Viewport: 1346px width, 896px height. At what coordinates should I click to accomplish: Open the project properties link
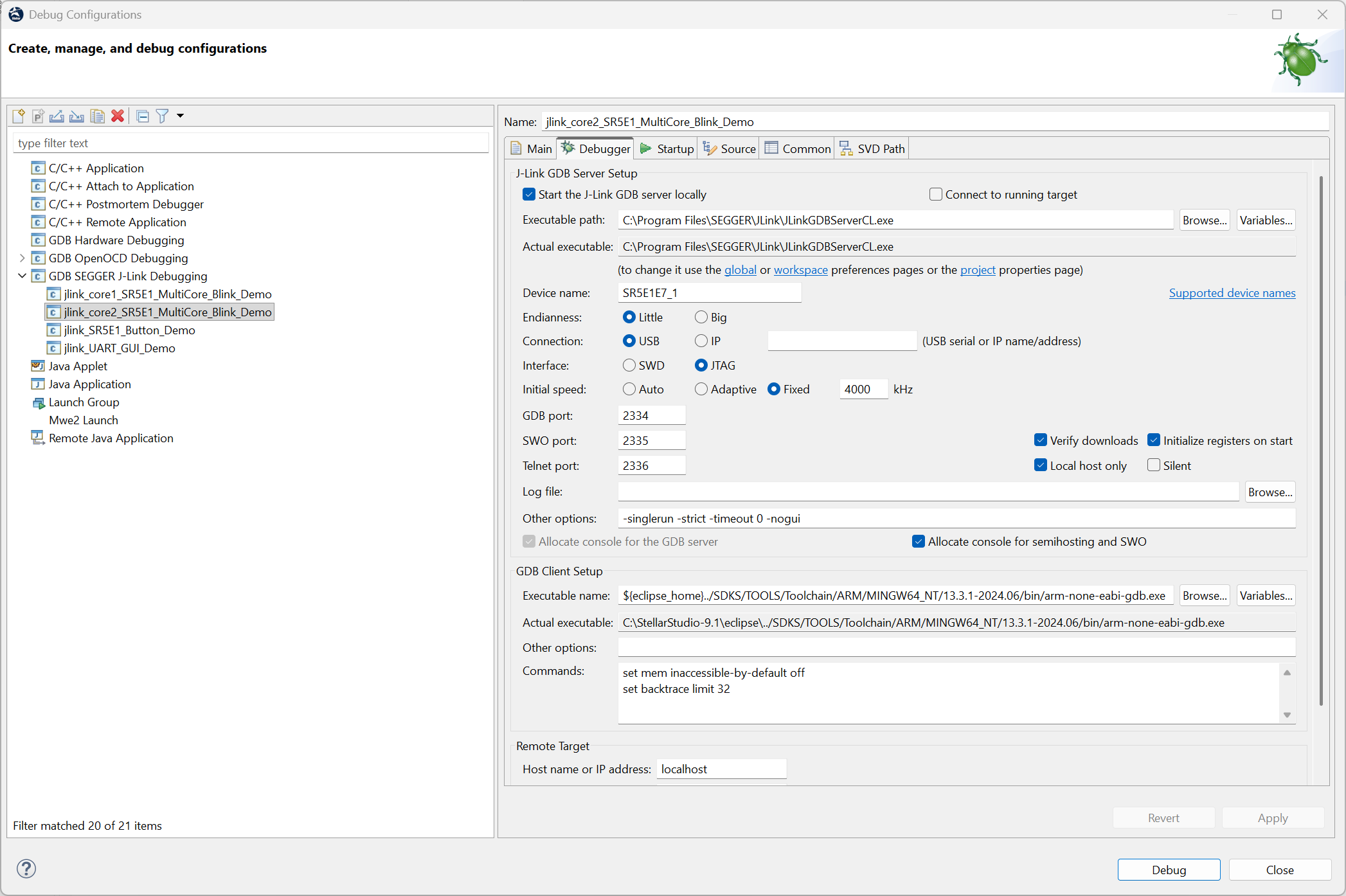(x=978, y=270)
